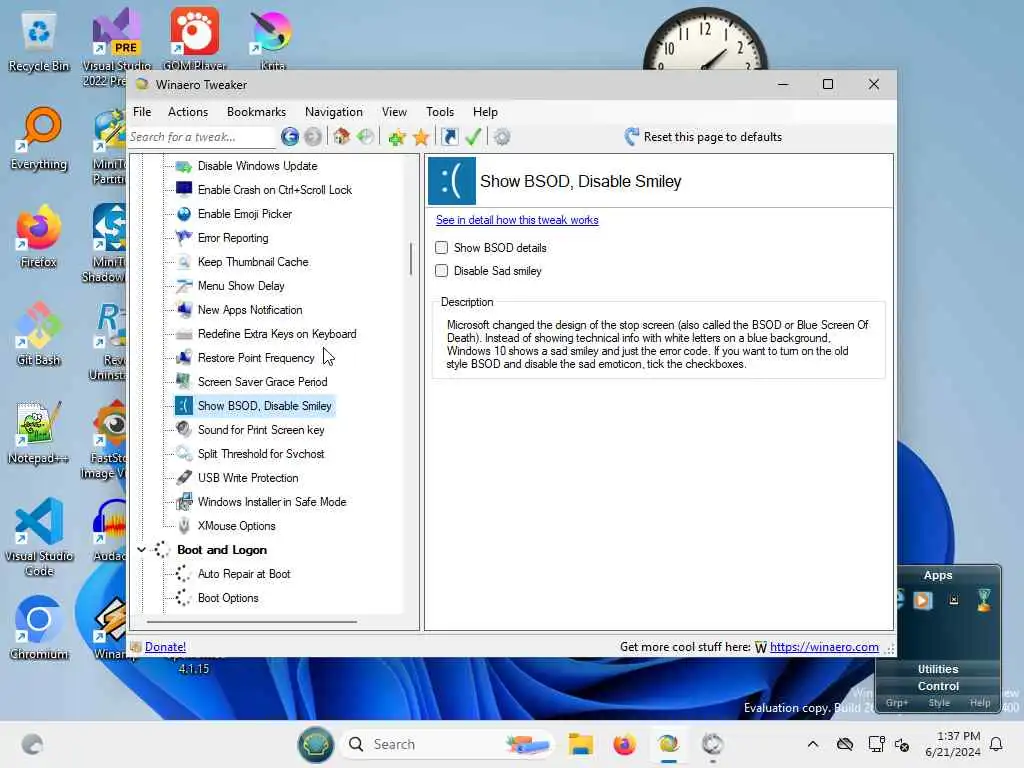This screenshot has width=1024, height=768.
Task: Click the globe refresh toolbar icon
Action: coord(365,136)
